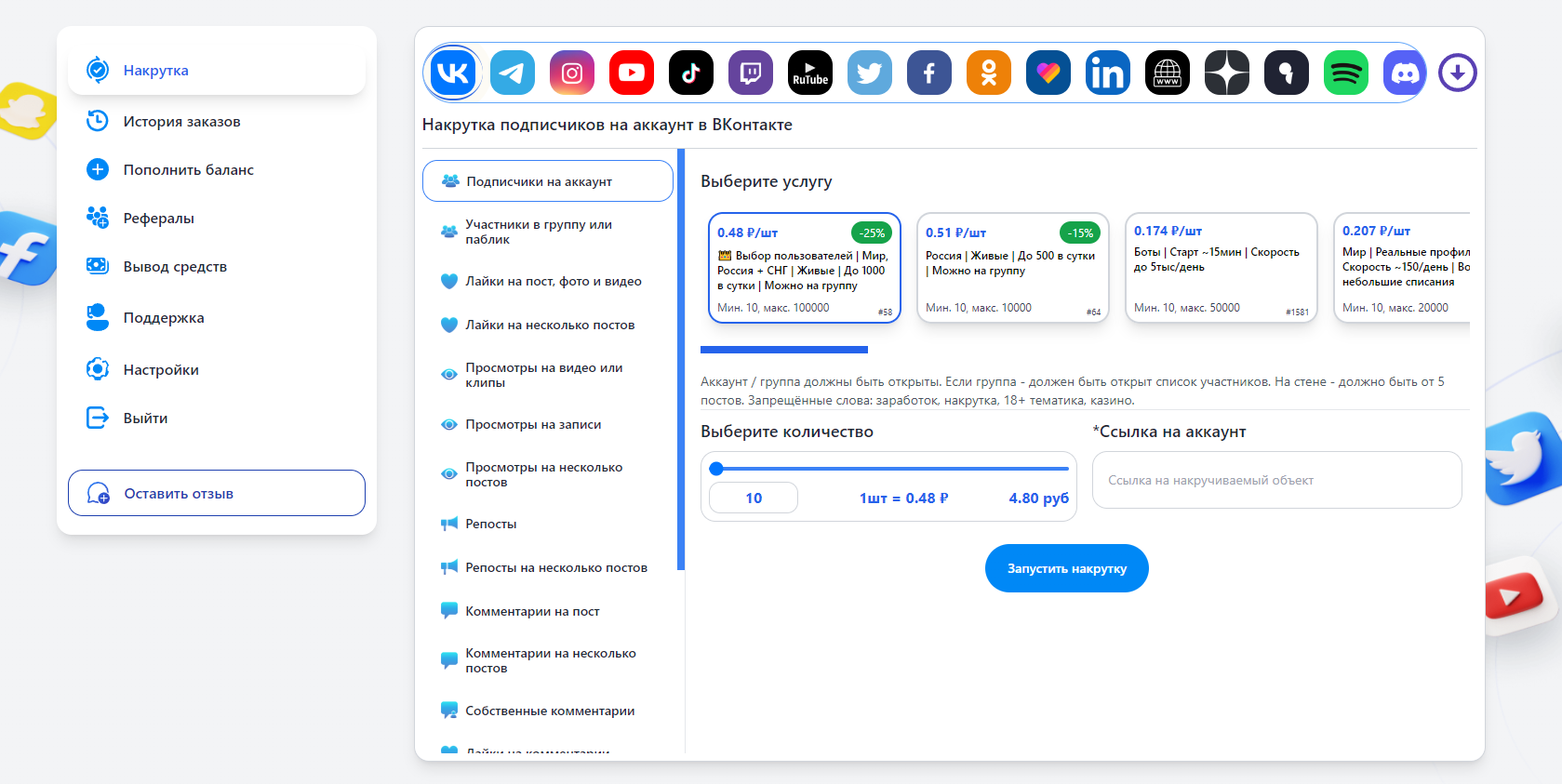Select the Twitch icon
1562x784 pixels.
(751, 73)
